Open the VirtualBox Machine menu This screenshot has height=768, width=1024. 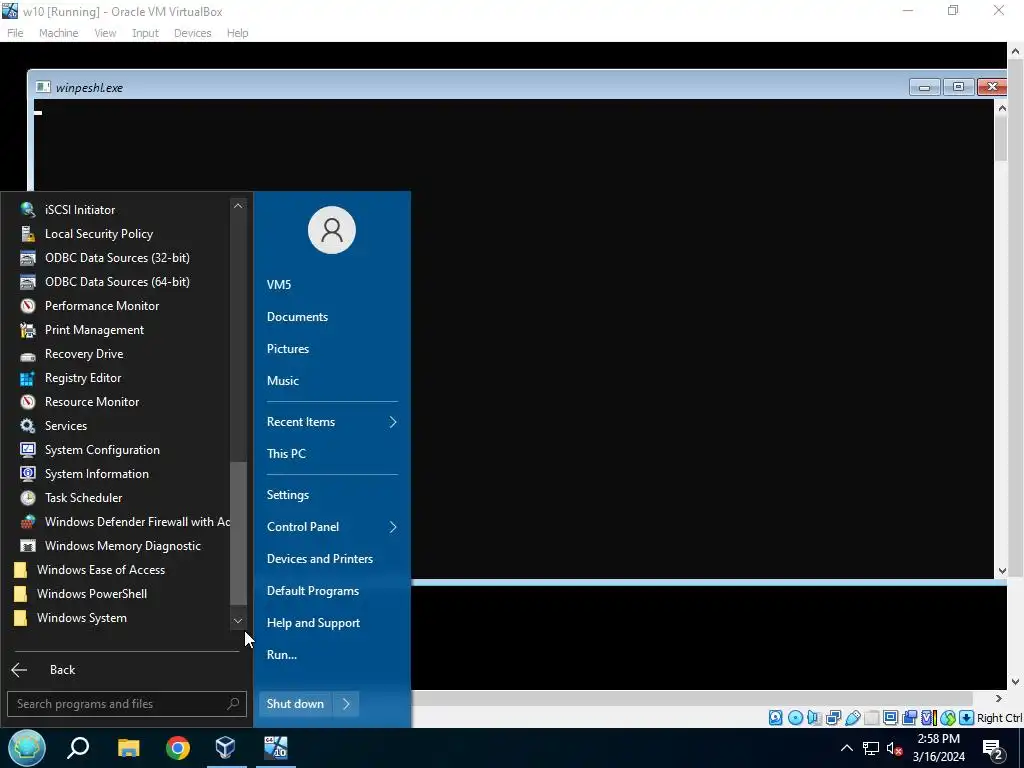coord(58,33)
